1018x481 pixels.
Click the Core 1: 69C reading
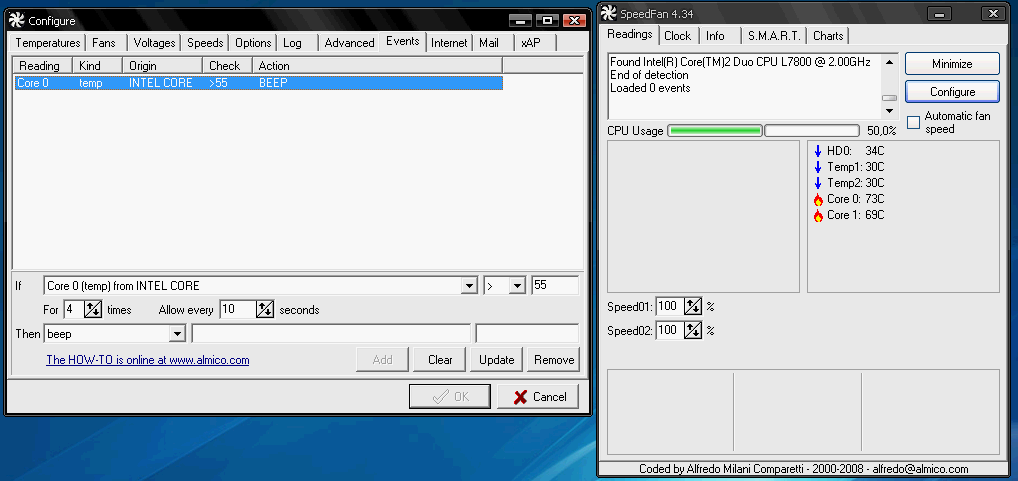856,216
